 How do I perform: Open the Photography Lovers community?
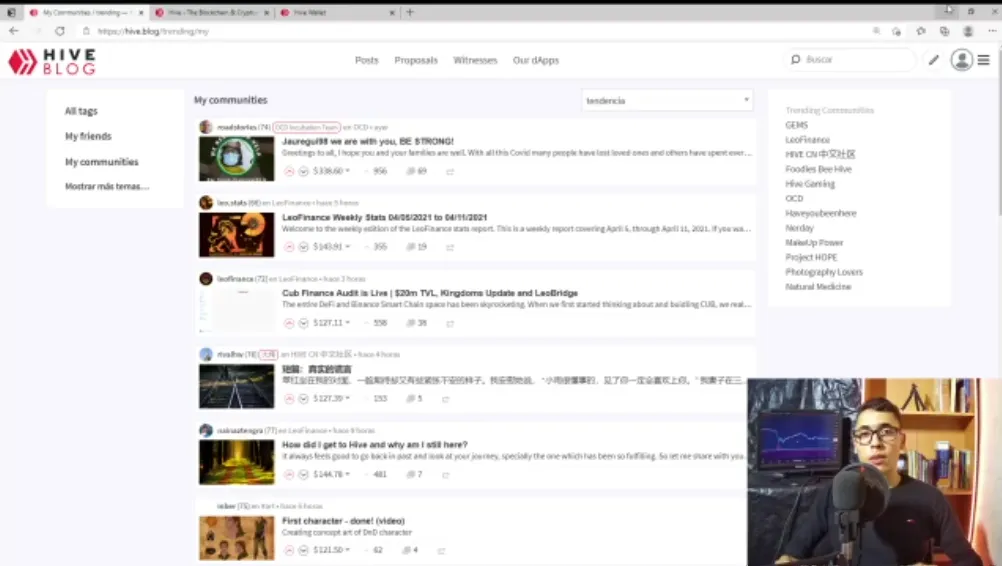[x=824, y=272]
